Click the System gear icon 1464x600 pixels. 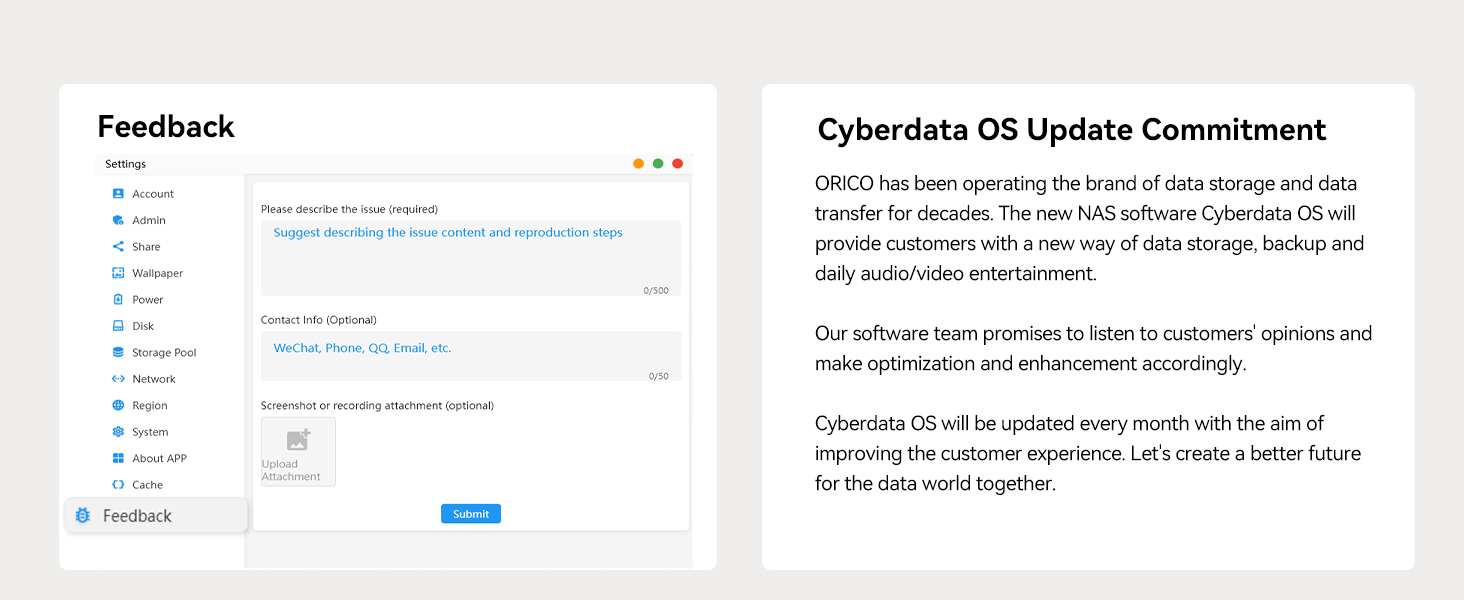[x=117, y=431]
